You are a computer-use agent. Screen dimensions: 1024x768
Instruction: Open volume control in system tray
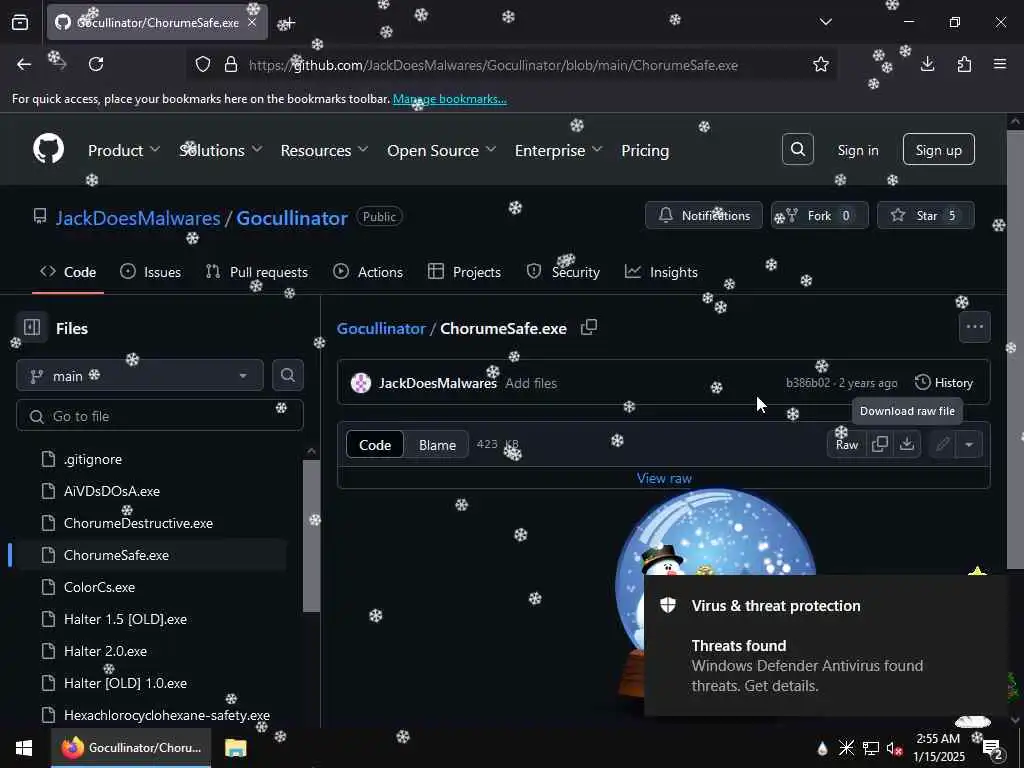[894, 748]
